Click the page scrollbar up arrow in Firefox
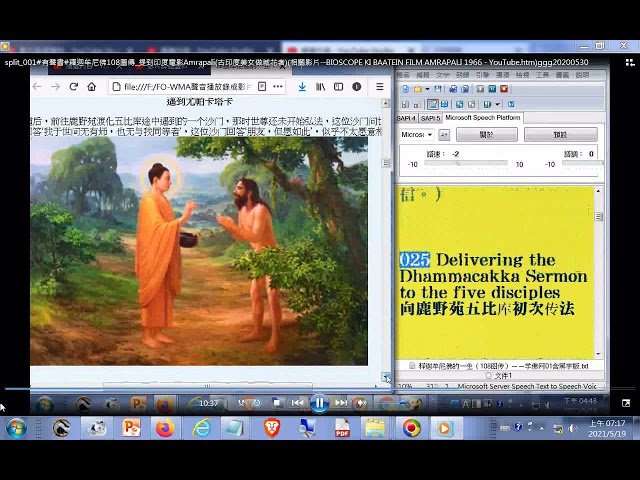The image size is (640, 480). [385, 103]
